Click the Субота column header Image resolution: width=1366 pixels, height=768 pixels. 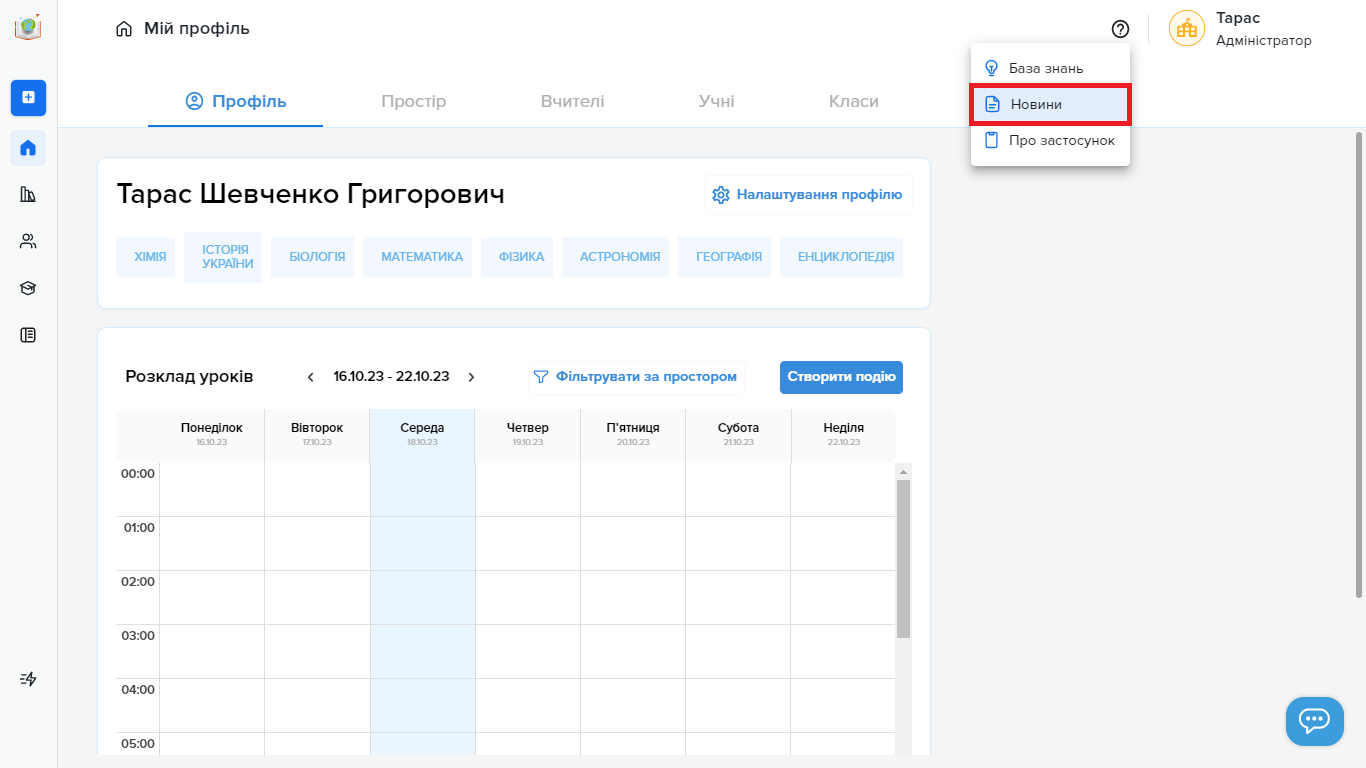pyautogui.click(x=738, y=434)
